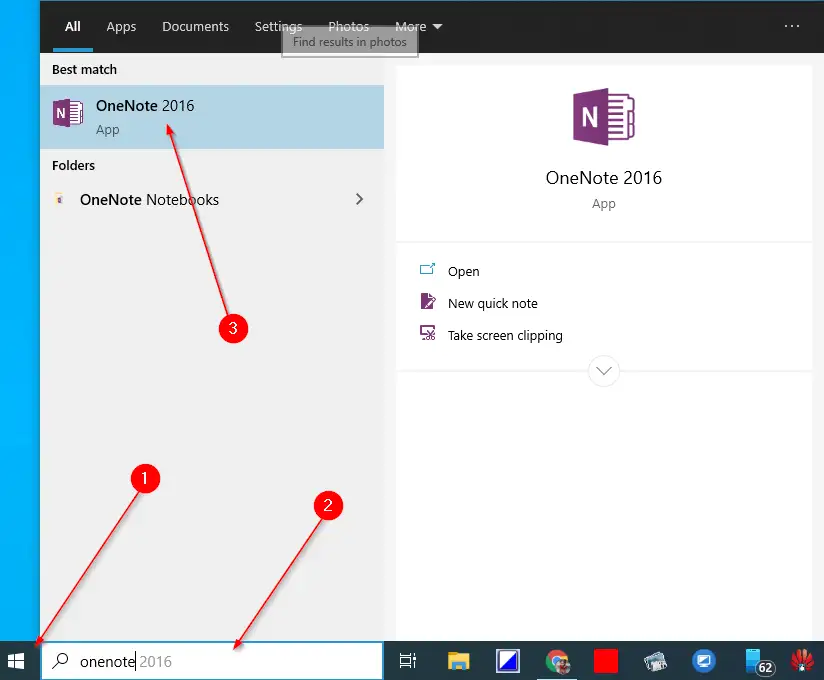Screen dimensions: 824x680
Task: Expand the More filter dropdown
Action: 418,26
